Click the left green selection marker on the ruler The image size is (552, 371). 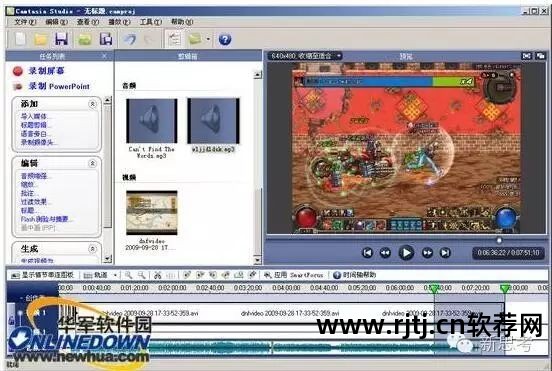(434, 289)
